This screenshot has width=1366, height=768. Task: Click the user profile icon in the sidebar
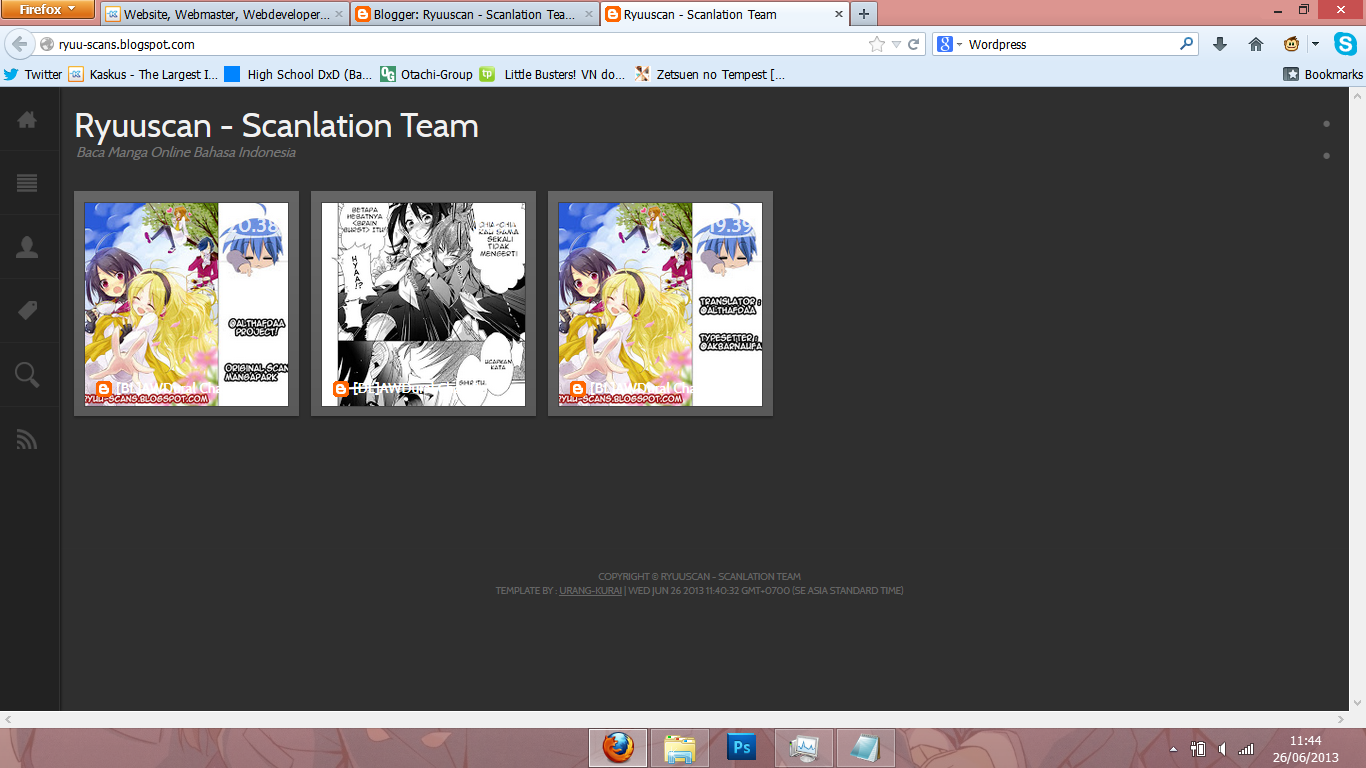27,247
